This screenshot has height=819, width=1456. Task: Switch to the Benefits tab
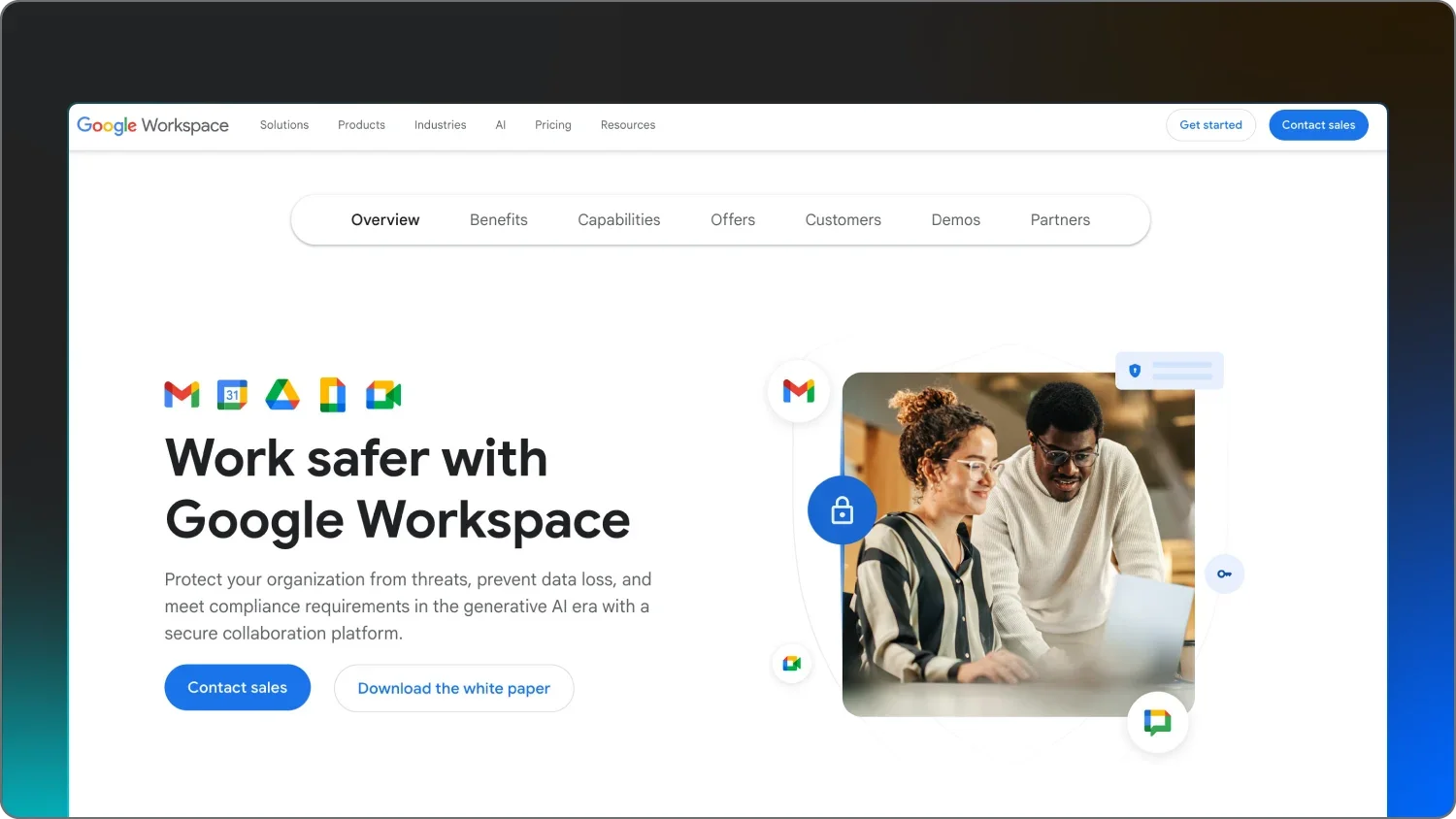tap(499, 220)
